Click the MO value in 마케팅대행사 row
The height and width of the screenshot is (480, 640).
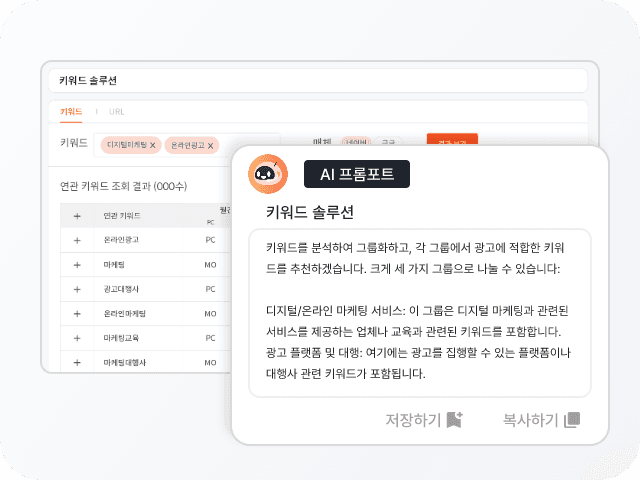[x=210, y=362]
